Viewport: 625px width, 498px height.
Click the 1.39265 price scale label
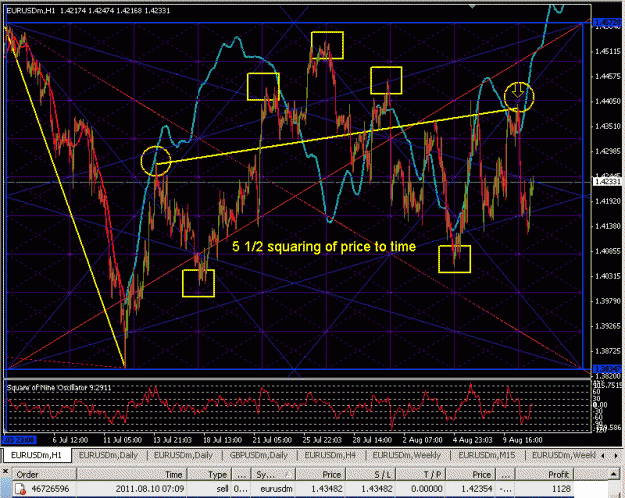pos(607,326)
